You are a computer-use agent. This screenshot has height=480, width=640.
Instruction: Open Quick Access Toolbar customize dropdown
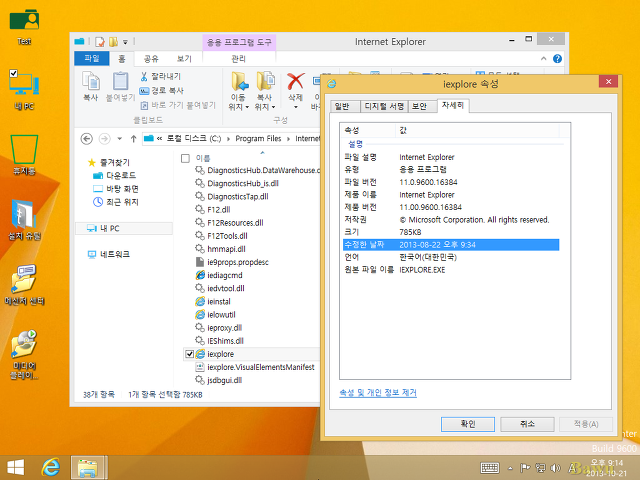(125, 42)
